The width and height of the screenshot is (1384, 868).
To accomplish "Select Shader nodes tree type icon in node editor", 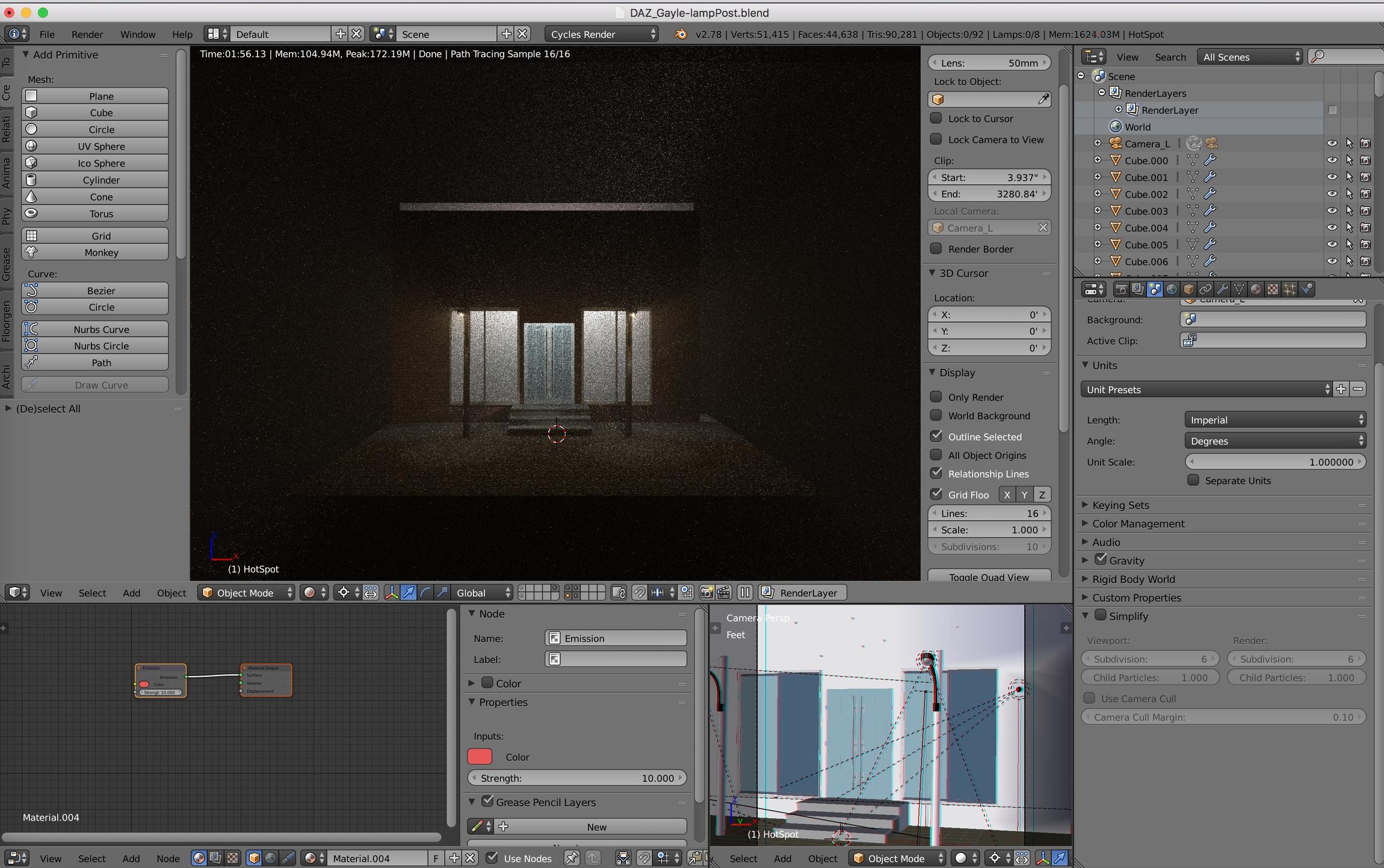I will tap(199, 858).
